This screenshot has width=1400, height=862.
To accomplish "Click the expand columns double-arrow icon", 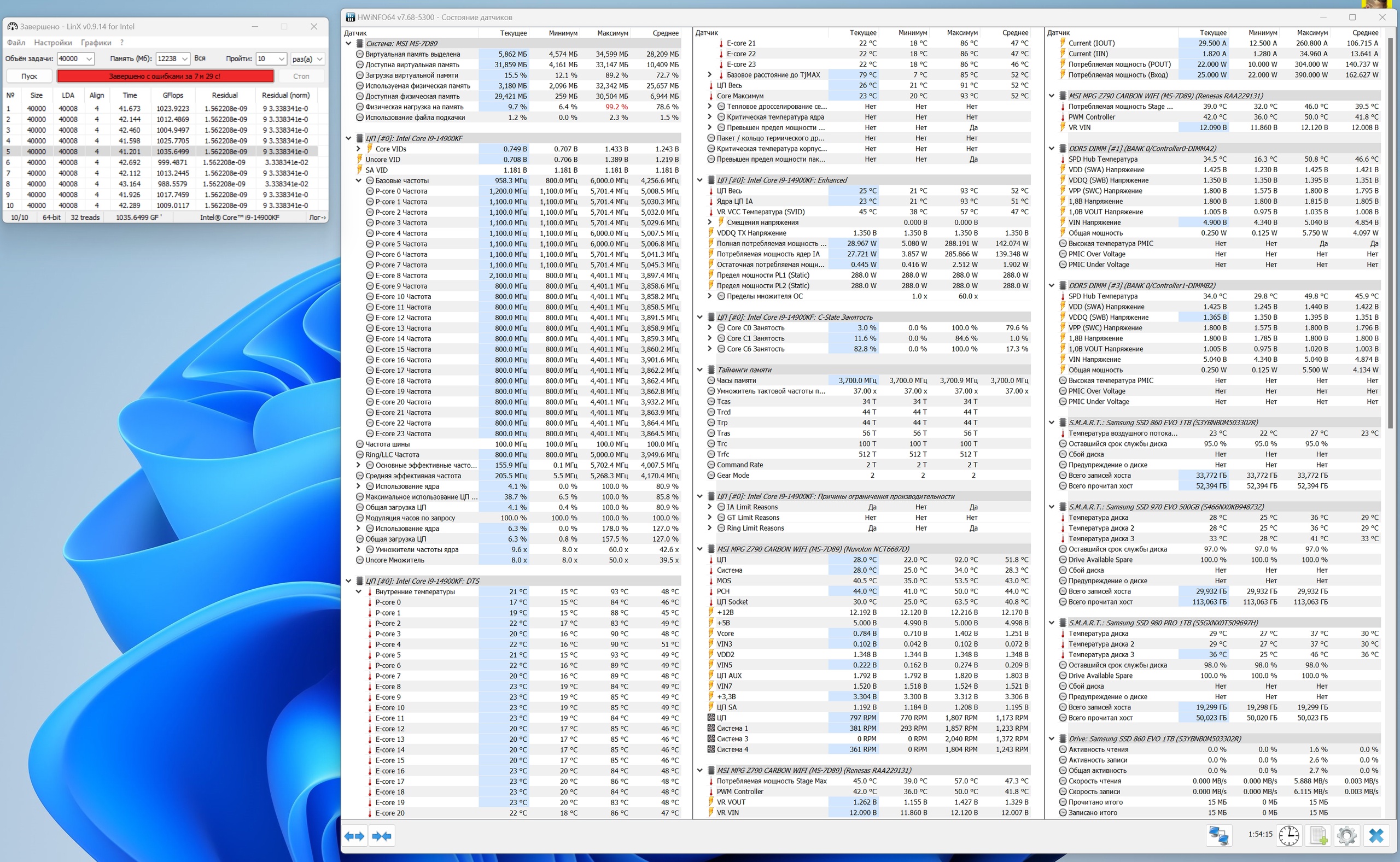I will (x=354, y=836).
